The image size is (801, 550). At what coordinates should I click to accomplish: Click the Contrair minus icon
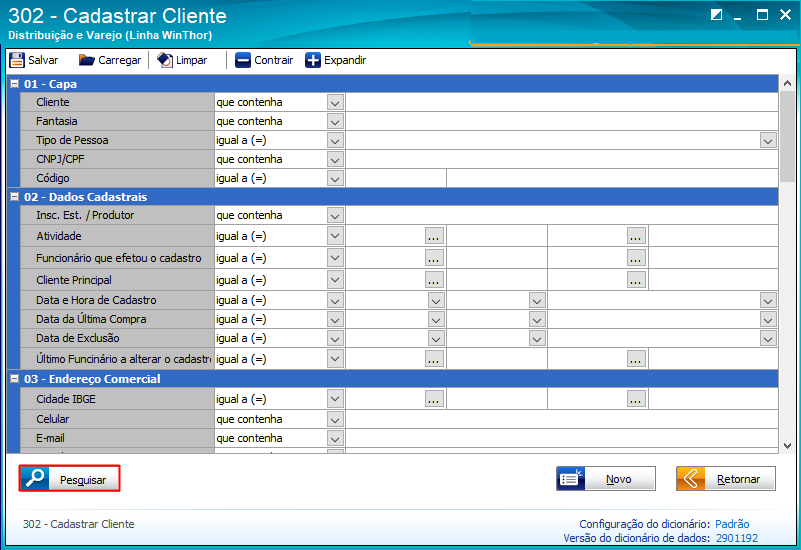pos(243,60)
